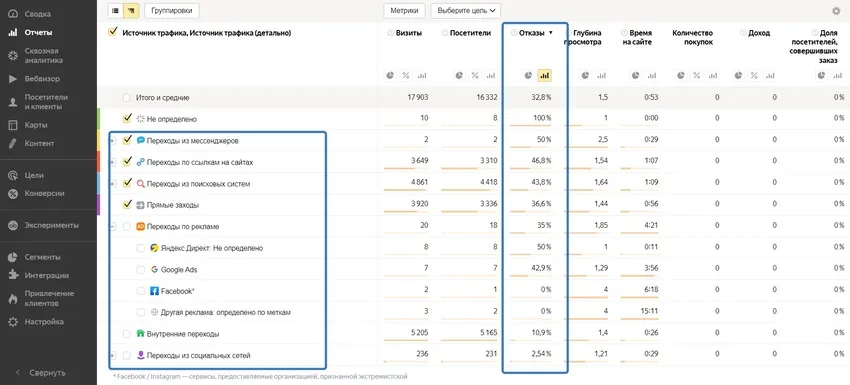Open Отчеты in the sidebar
The height and width of the screenshot is (385, 850).
[30, 33]
